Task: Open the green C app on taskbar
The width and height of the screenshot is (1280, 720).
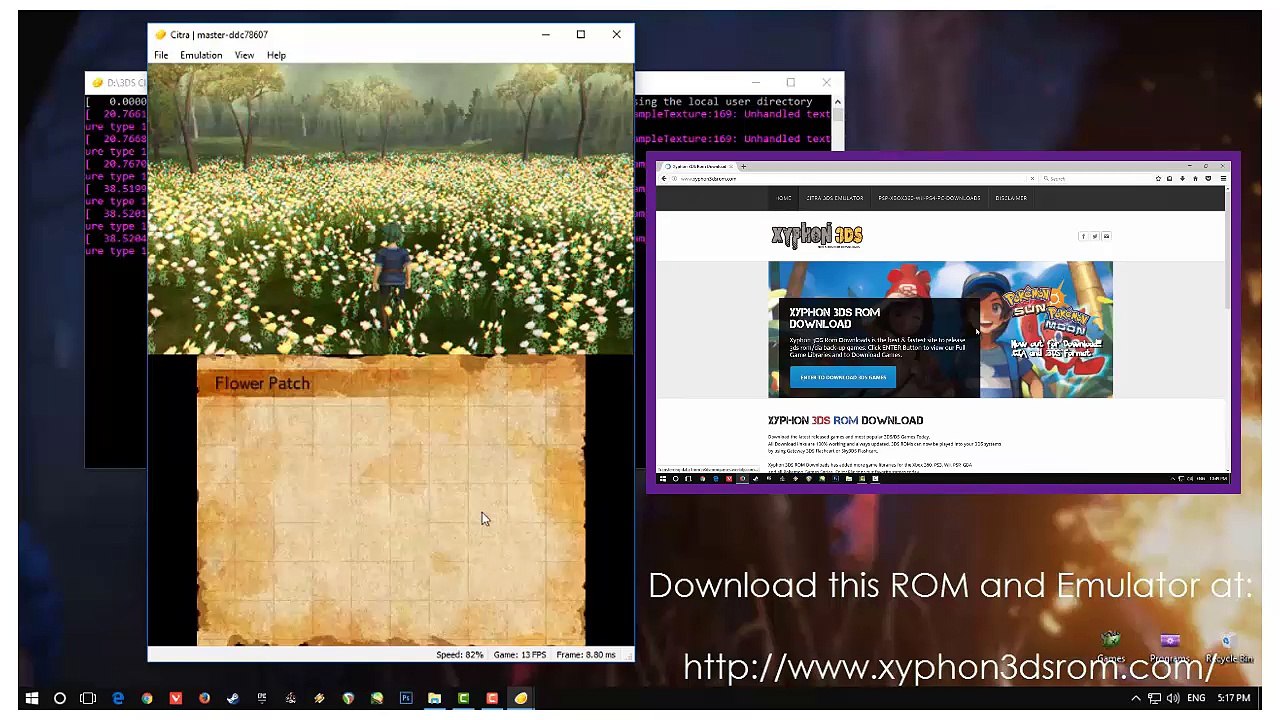Action: pos(464,698)
